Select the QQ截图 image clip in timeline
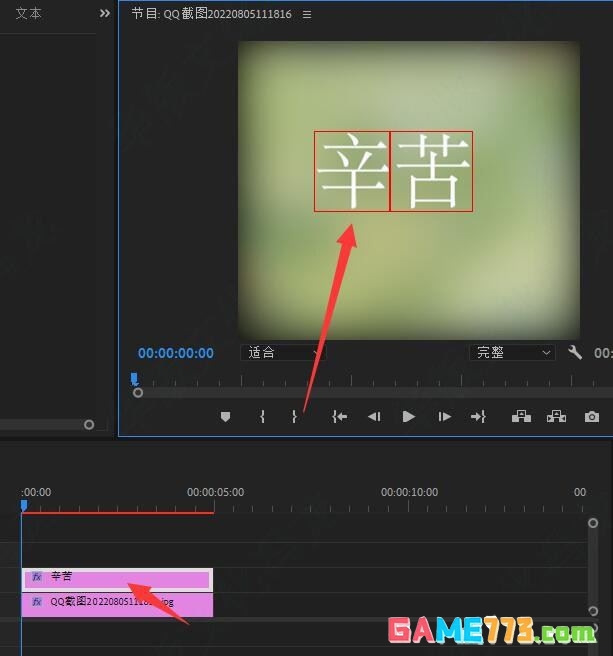This screenshot has height=656, width=613. [x=117, y=605]
